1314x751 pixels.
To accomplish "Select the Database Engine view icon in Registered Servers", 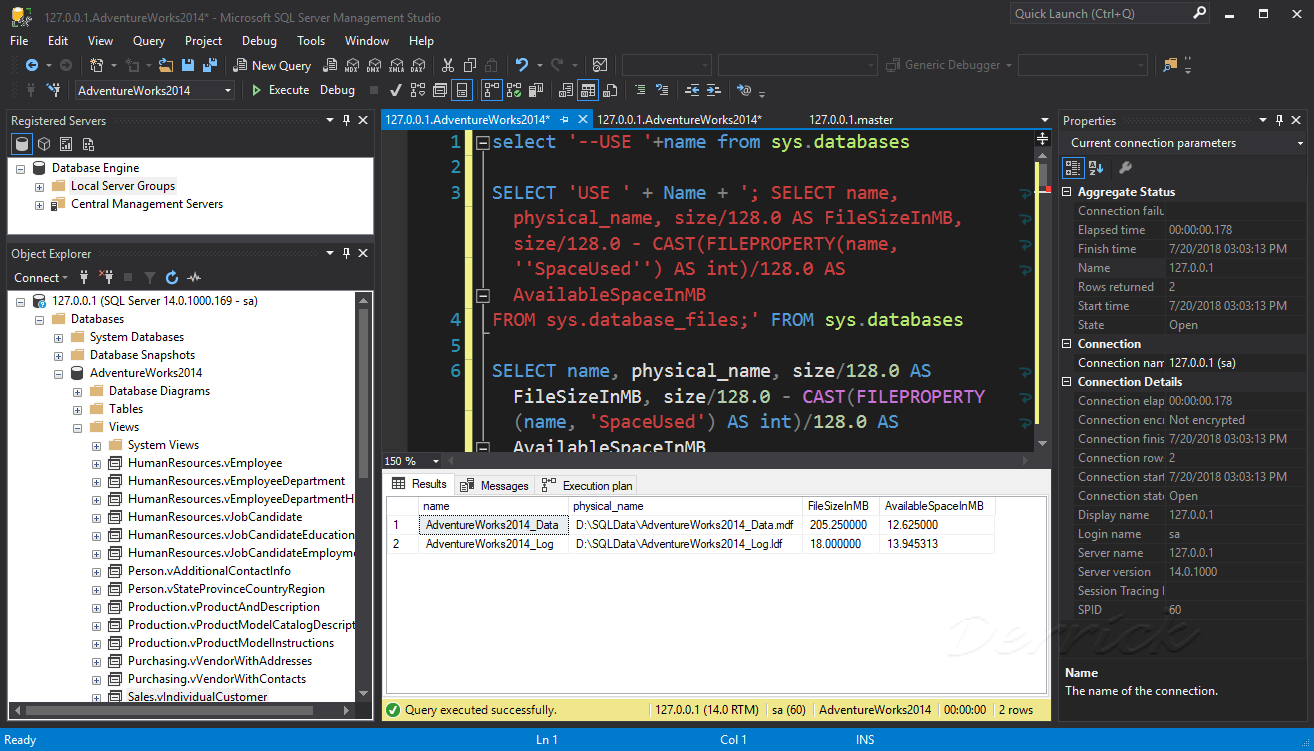I will pyautogui.click(x=21, y=143).
